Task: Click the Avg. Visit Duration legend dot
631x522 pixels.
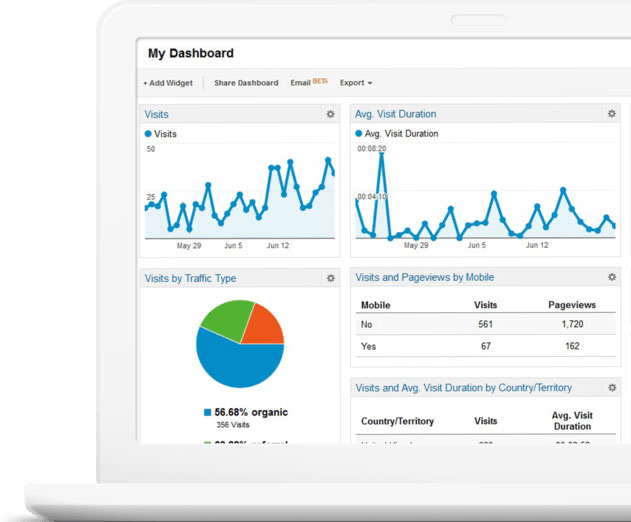Action: pos(359,133)
